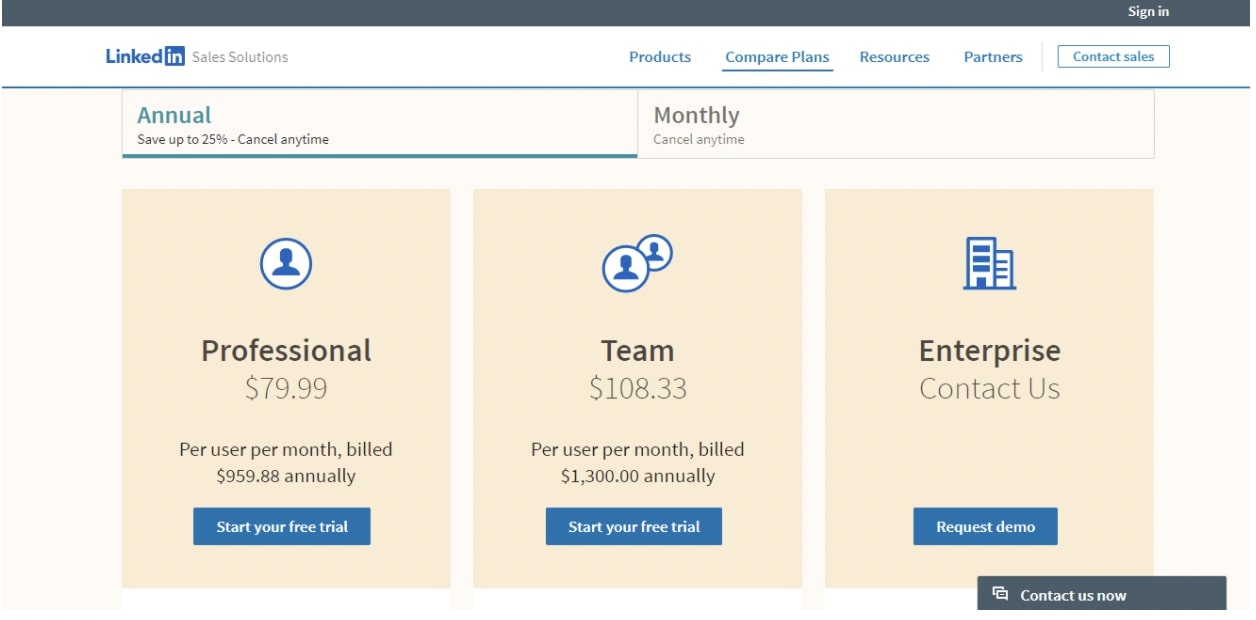Click the Professional plan heading

(286, 351)
